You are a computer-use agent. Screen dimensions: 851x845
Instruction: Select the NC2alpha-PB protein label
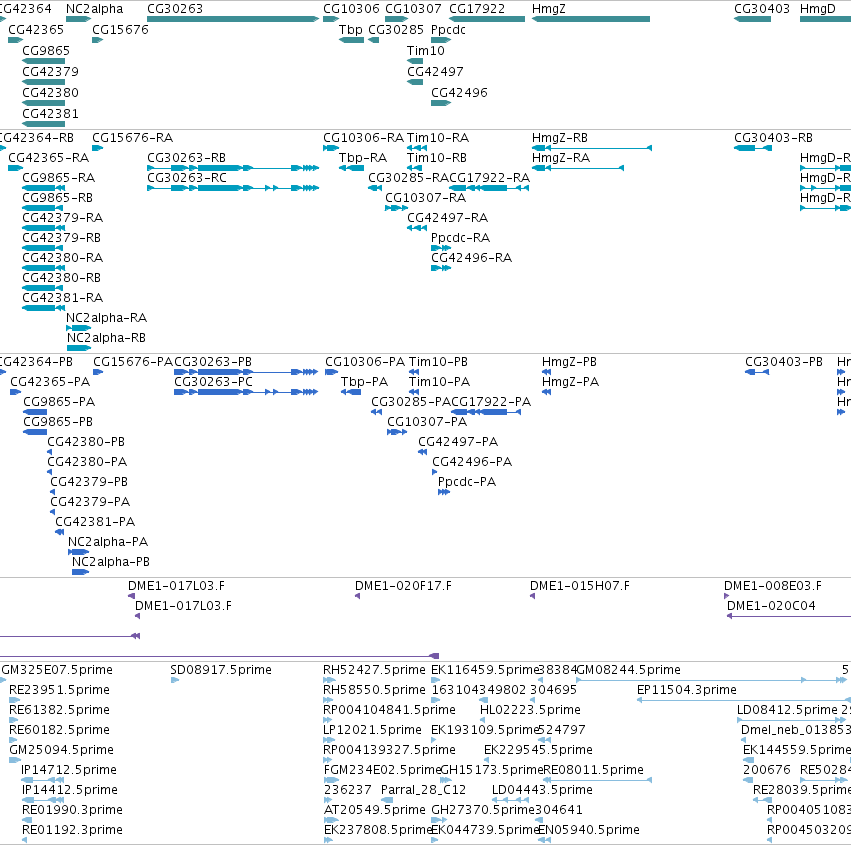111,562
